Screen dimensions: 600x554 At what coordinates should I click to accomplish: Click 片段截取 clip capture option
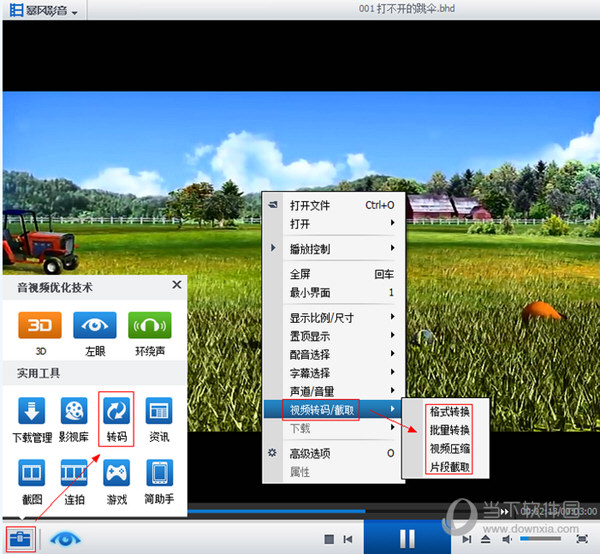click(x=449, y=467)
